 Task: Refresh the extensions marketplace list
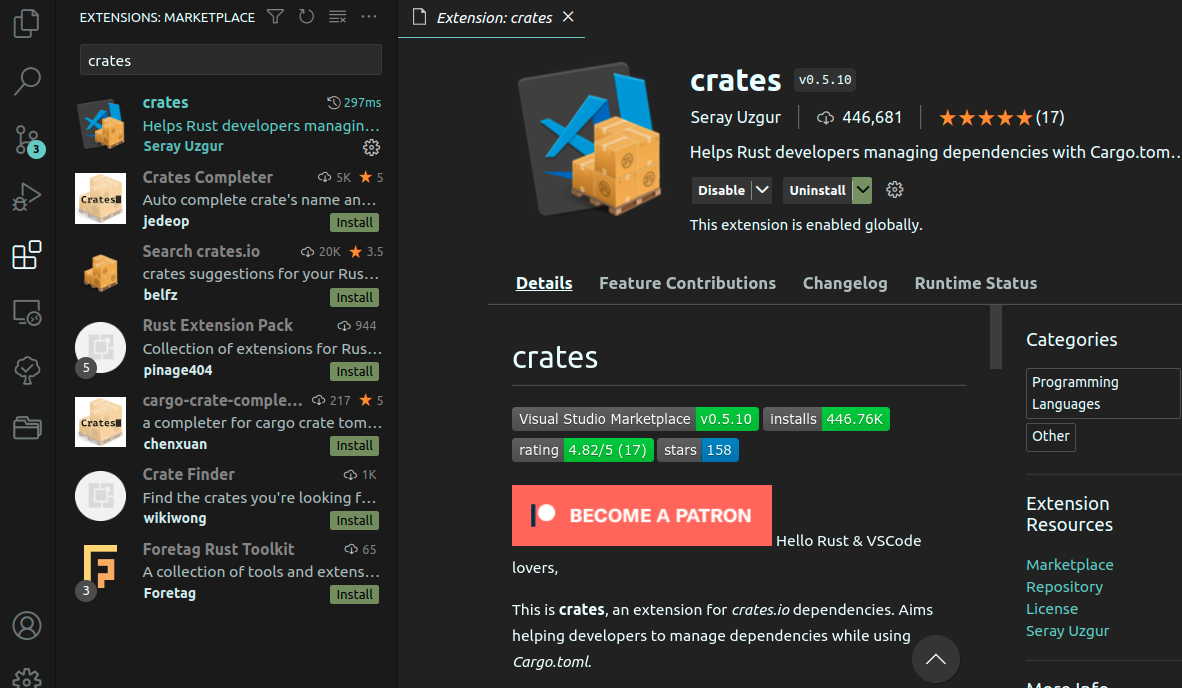pyautogui.click(x=306, y=17)
